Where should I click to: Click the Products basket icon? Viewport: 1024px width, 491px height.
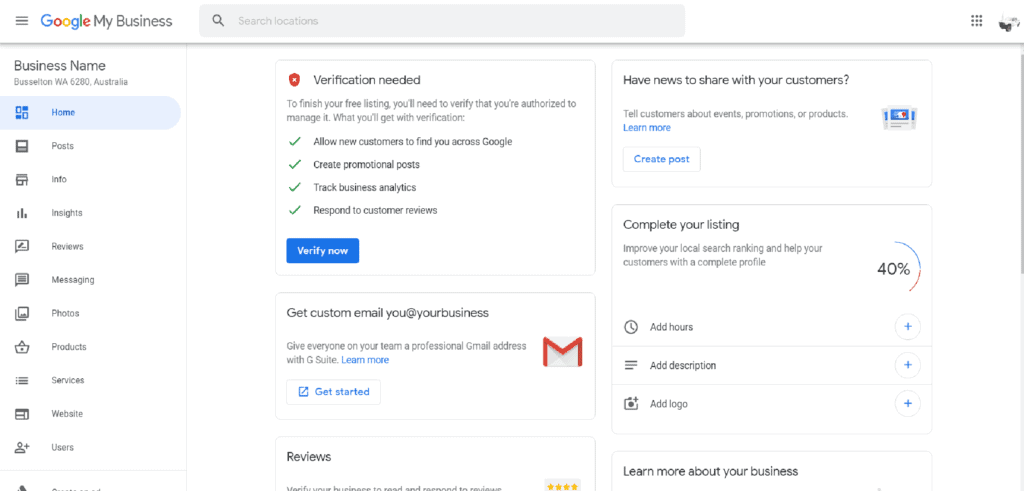click(22, 347)
